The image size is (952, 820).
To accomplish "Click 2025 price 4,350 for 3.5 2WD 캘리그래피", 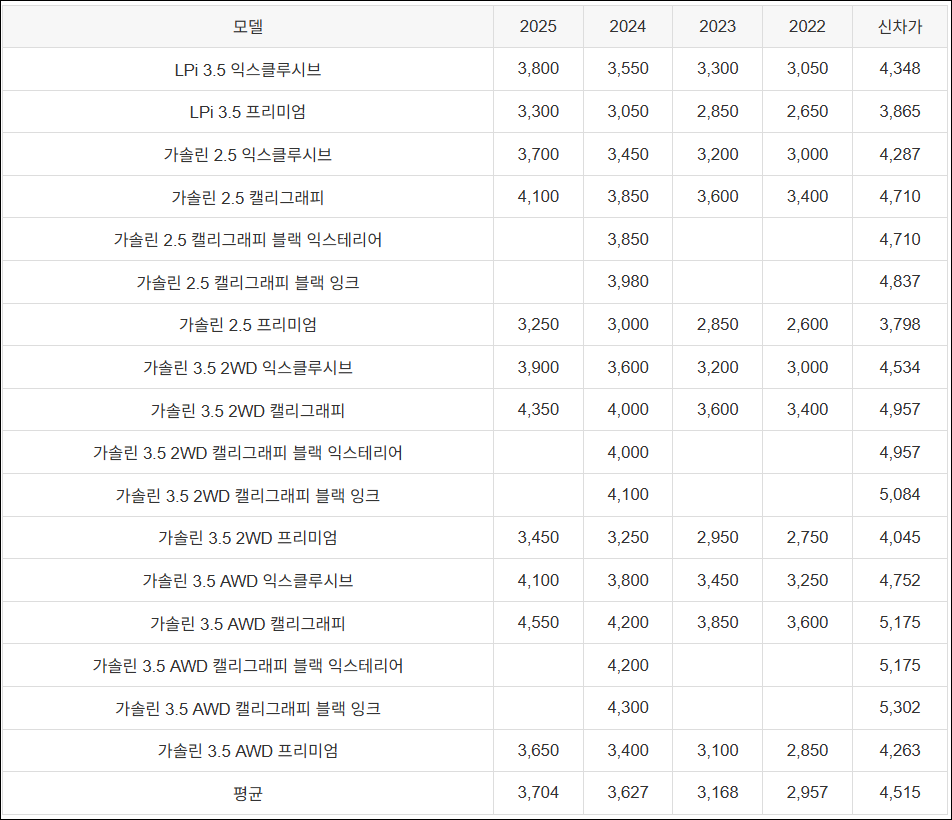I will [x=538, y=409].
